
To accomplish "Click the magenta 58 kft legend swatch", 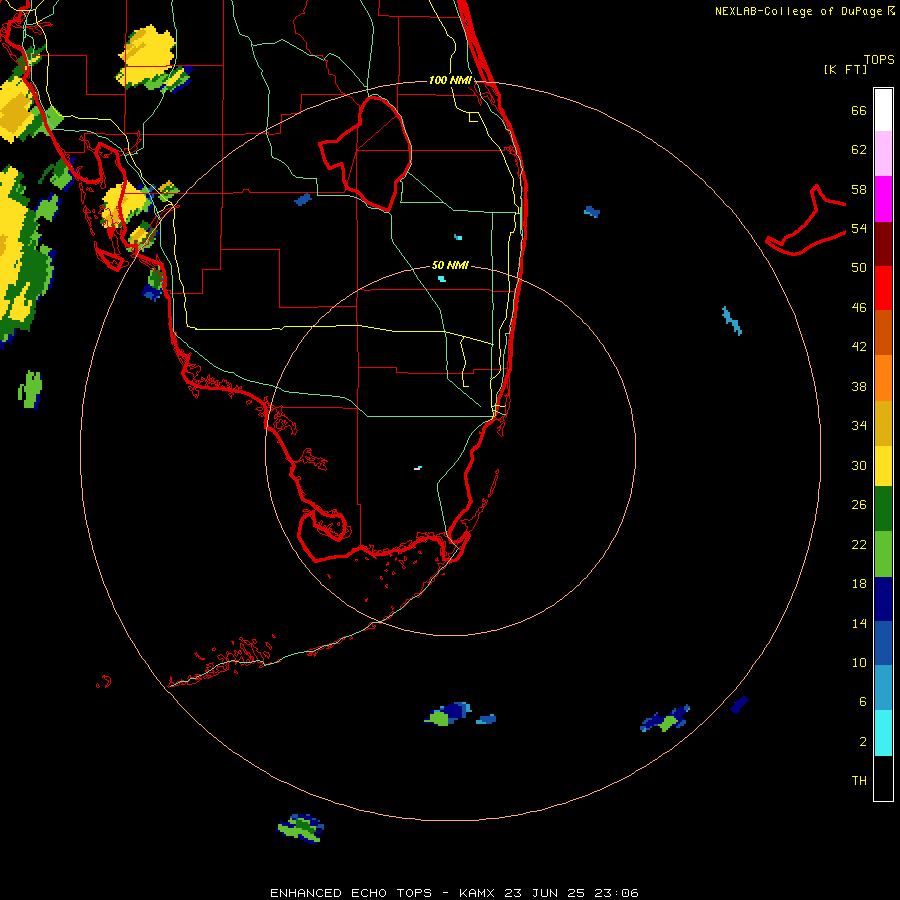I will [x=883, y=199].
